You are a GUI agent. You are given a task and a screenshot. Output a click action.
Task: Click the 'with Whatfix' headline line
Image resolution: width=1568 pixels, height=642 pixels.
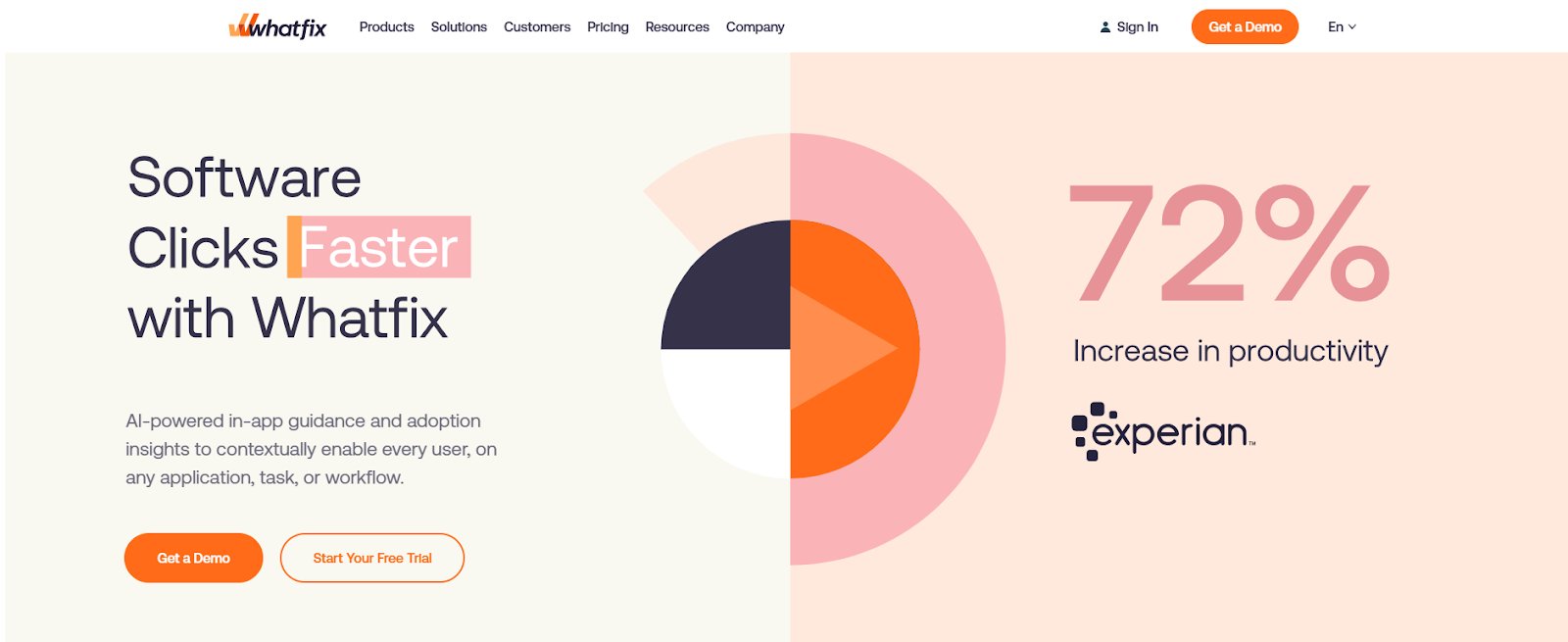[287, 318]
